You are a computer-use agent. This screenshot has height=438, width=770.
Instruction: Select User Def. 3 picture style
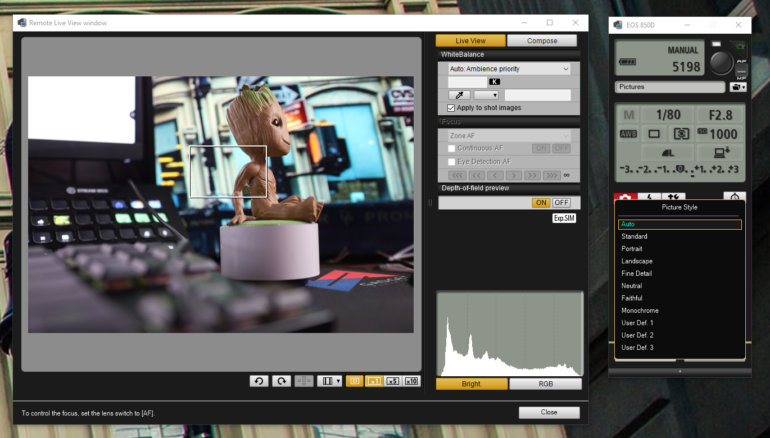pos(680,348)
